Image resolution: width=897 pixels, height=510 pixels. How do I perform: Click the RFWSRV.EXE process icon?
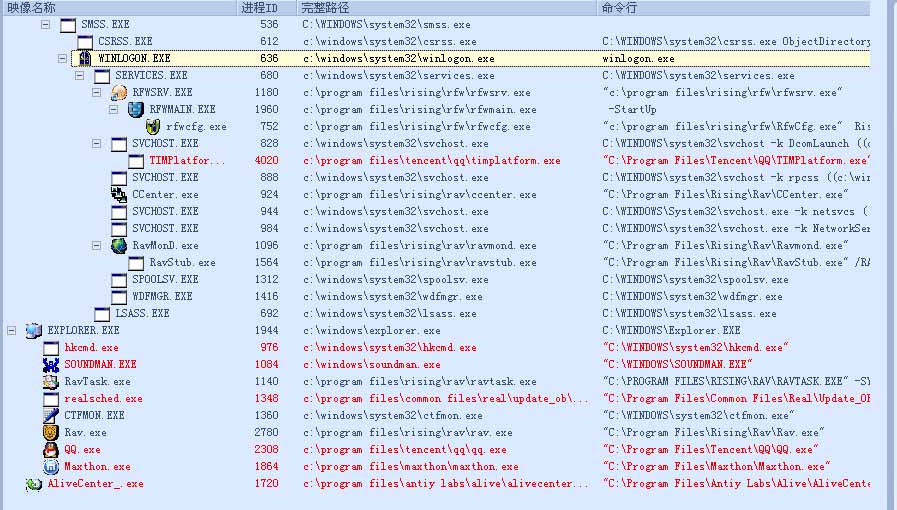point(119,92)
